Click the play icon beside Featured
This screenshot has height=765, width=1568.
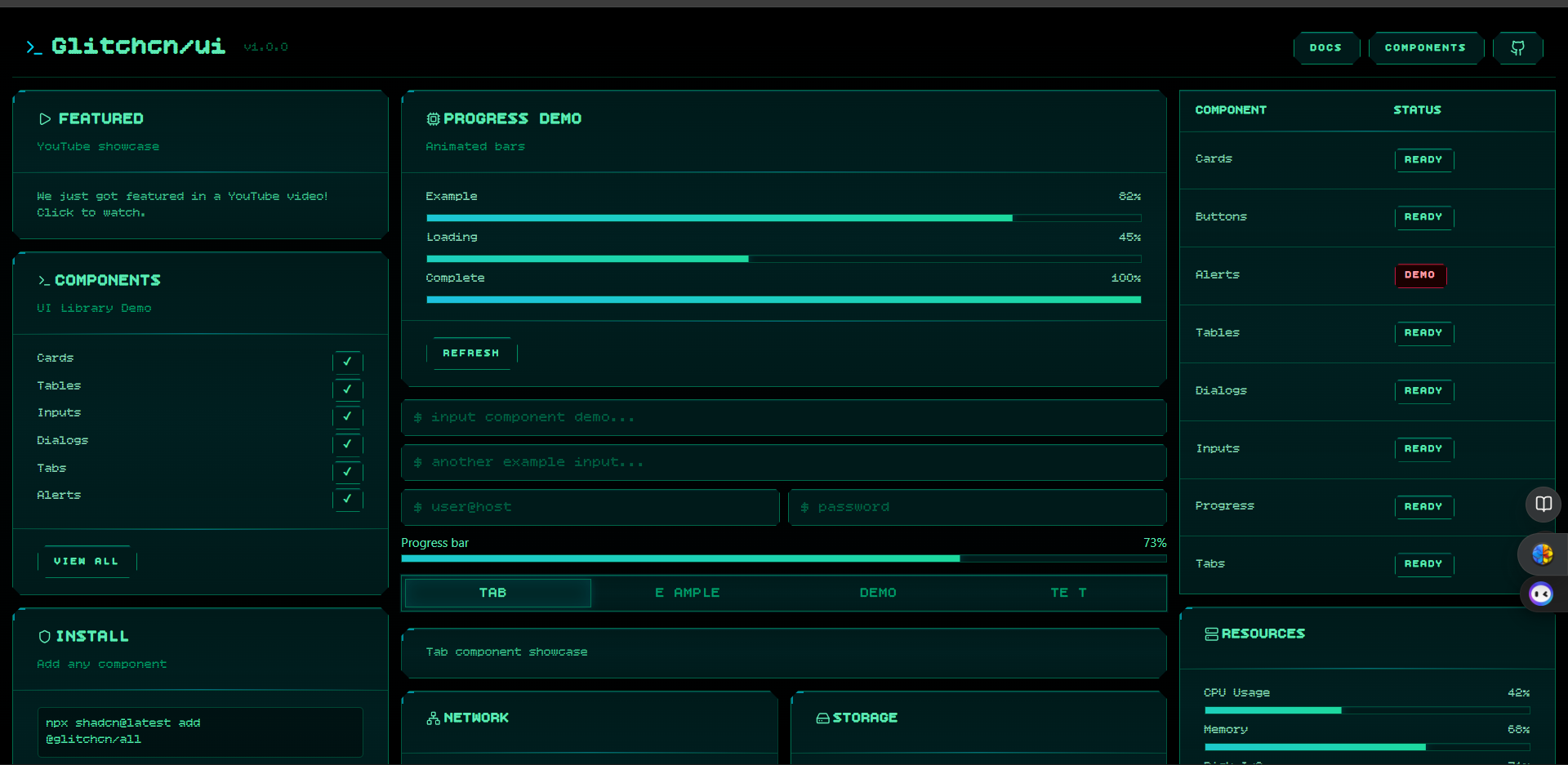[45, 119]
